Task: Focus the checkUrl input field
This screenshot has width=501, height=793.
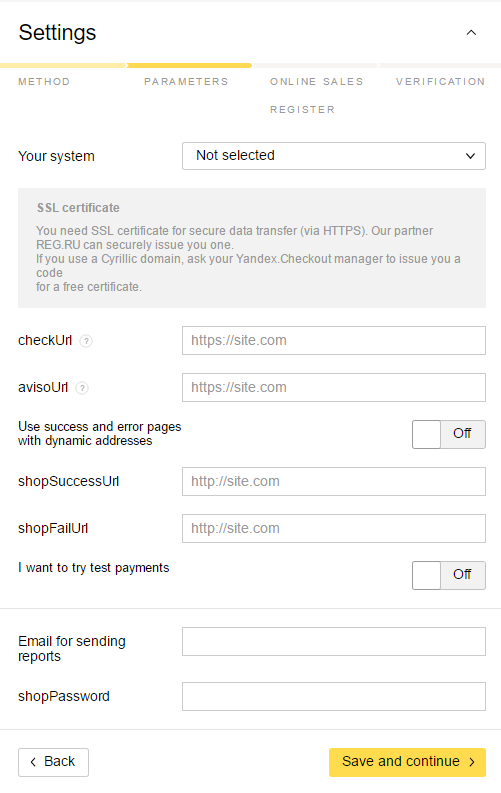Action: point(334,340)
